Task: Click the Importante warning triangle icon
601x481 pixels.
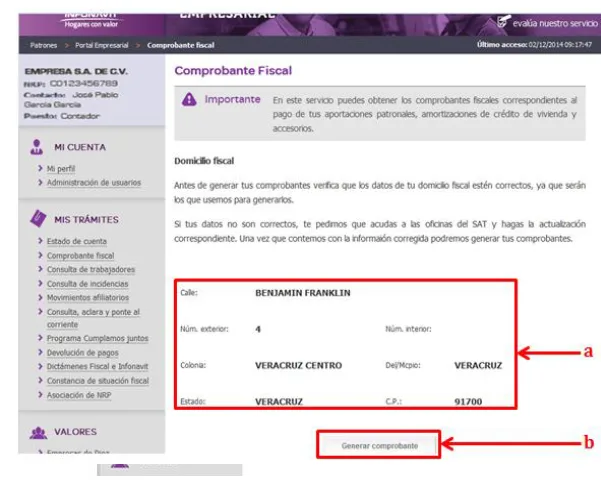Action: (x=189, y=100)
